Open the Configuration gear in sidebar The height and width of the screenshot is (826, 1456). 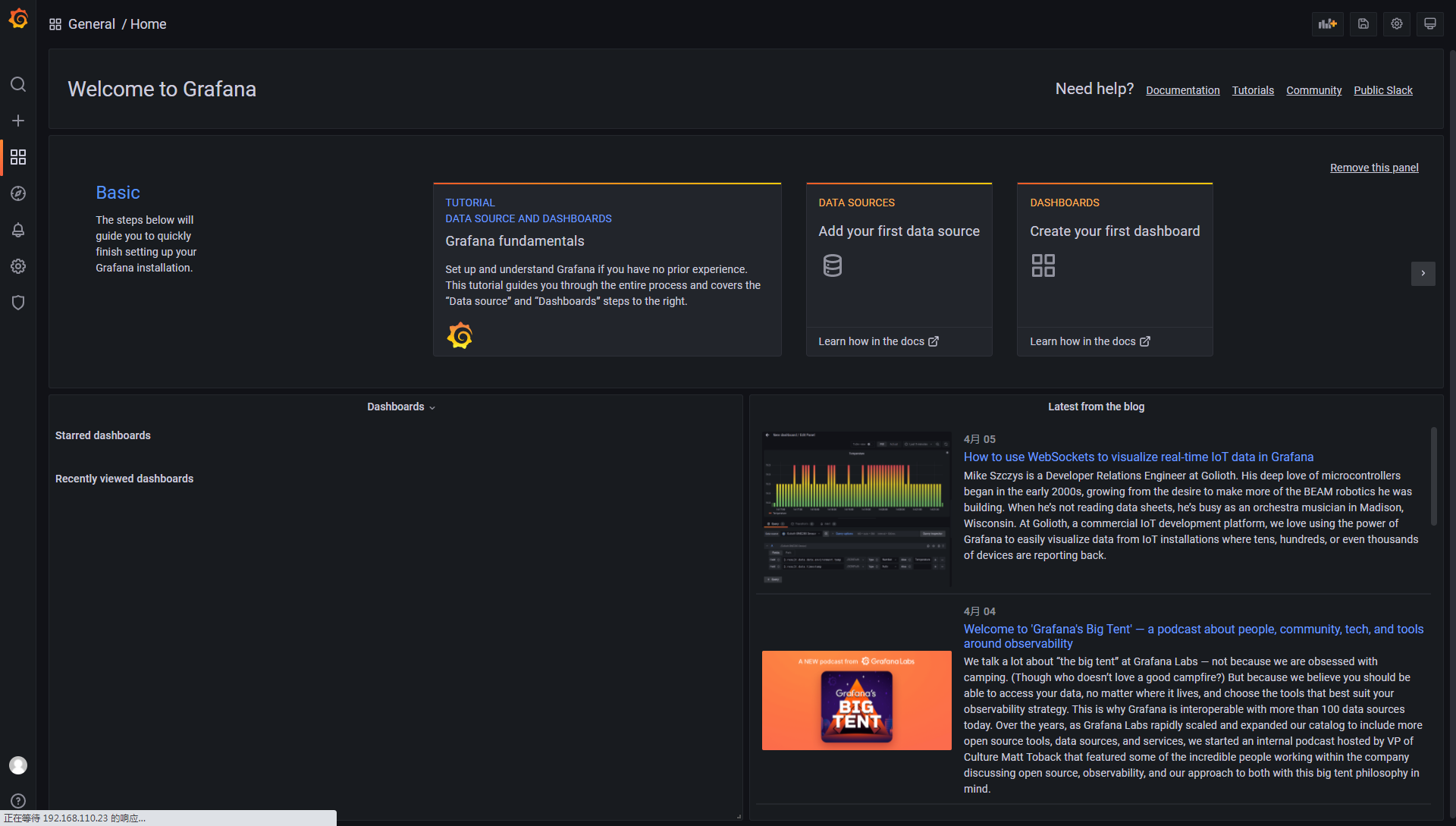[x=18, y=266]
